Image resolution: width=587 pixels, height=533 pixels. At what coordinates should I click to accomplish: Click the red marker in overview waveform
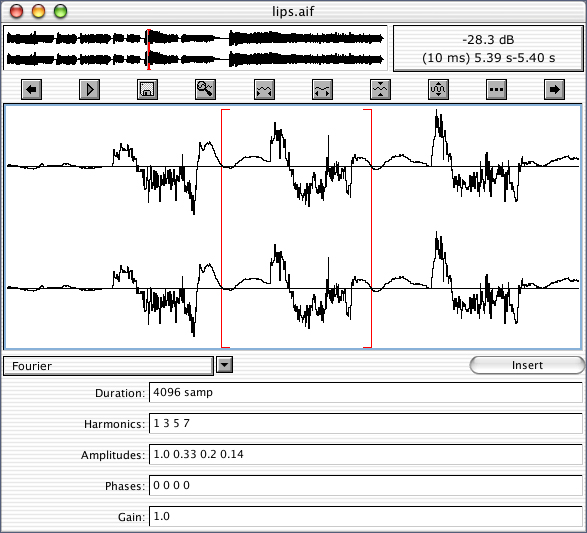pyautogui.click(x=149, y=49)
